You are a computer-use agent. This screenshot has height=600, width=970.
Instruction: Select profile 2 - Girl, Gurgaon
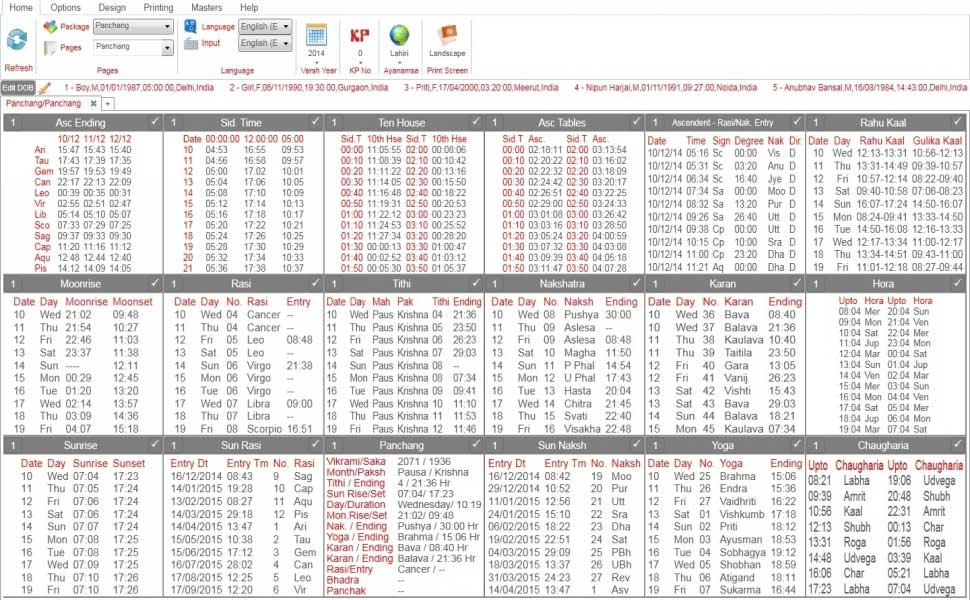click(309, 88)
